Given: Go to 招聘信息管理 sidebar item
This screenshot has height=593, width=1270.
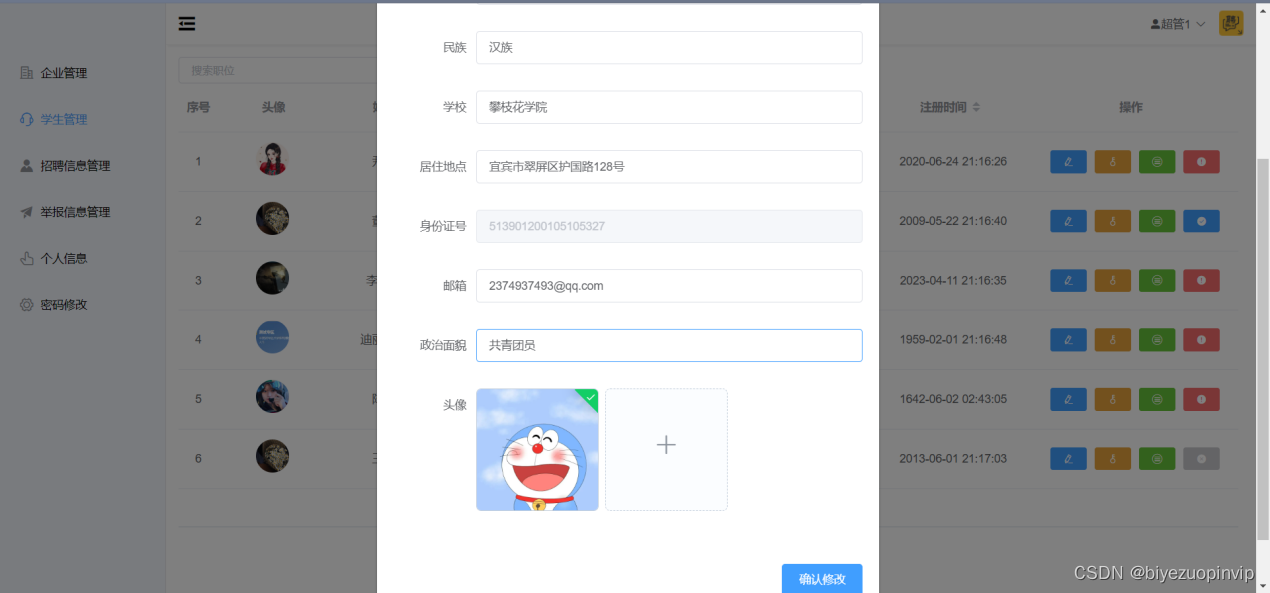Looking at the screenshot, I should tap(75, 166).
